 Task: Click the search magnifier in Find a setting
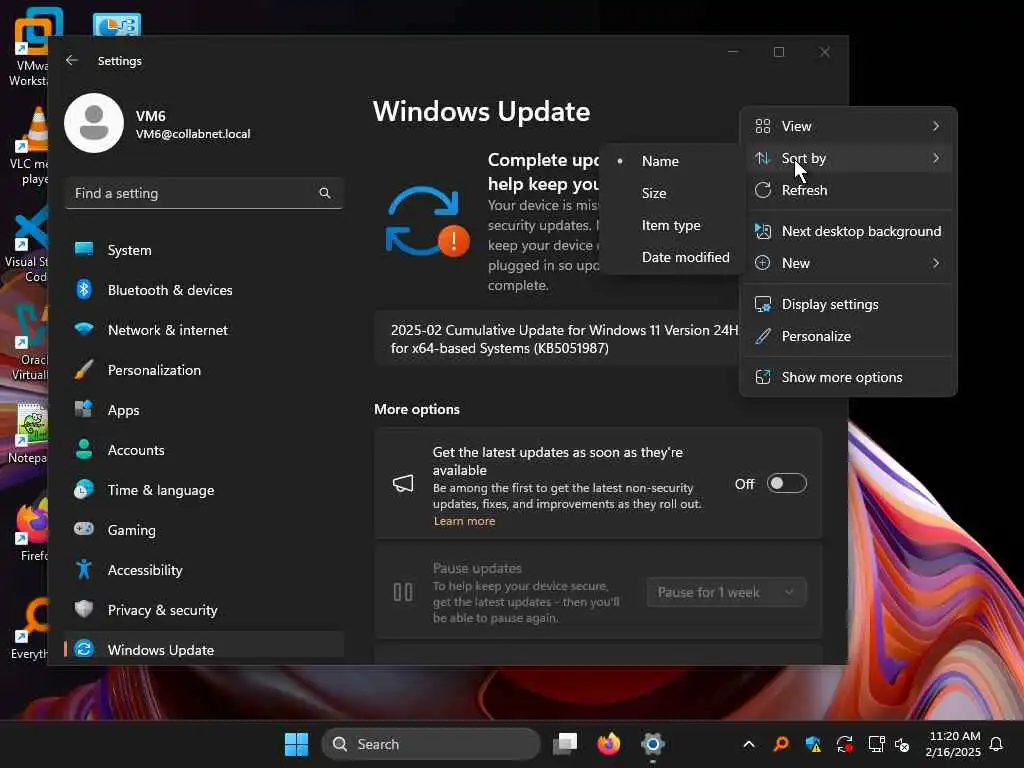click(x=325, y=193)
